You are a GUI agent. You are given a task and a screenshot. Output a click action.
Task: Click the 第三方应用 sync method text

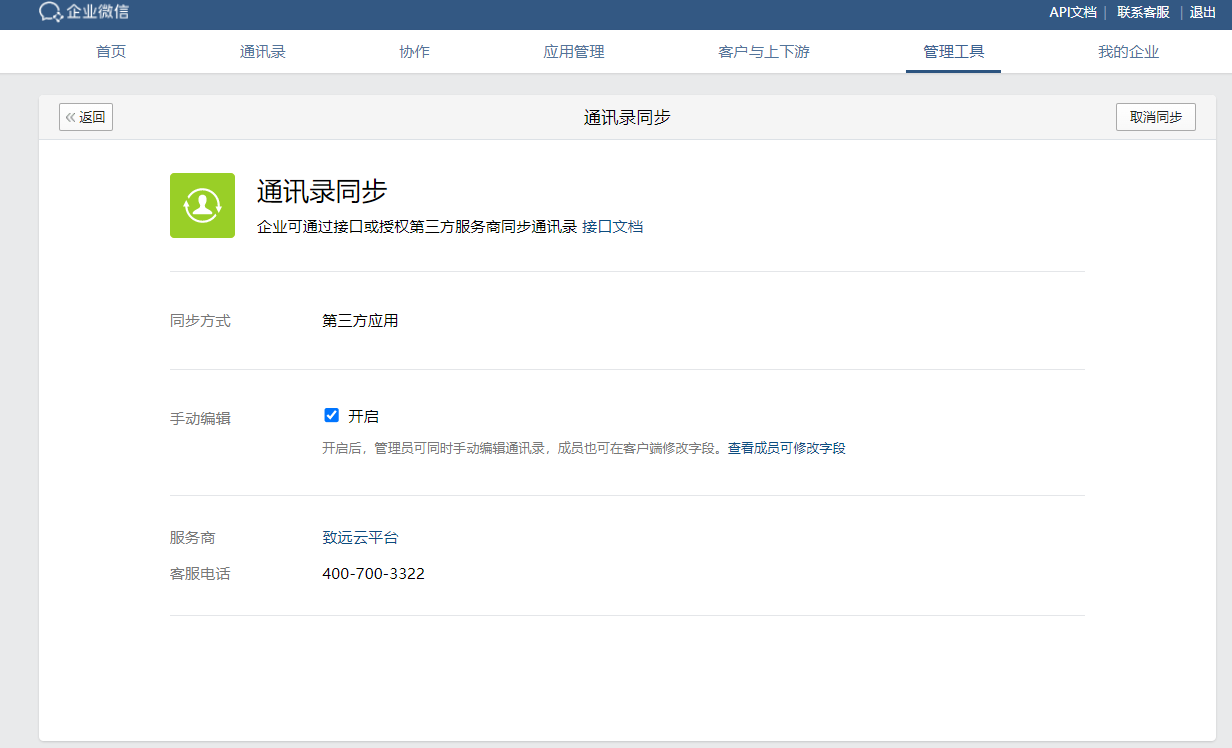(x=360, y=321)
